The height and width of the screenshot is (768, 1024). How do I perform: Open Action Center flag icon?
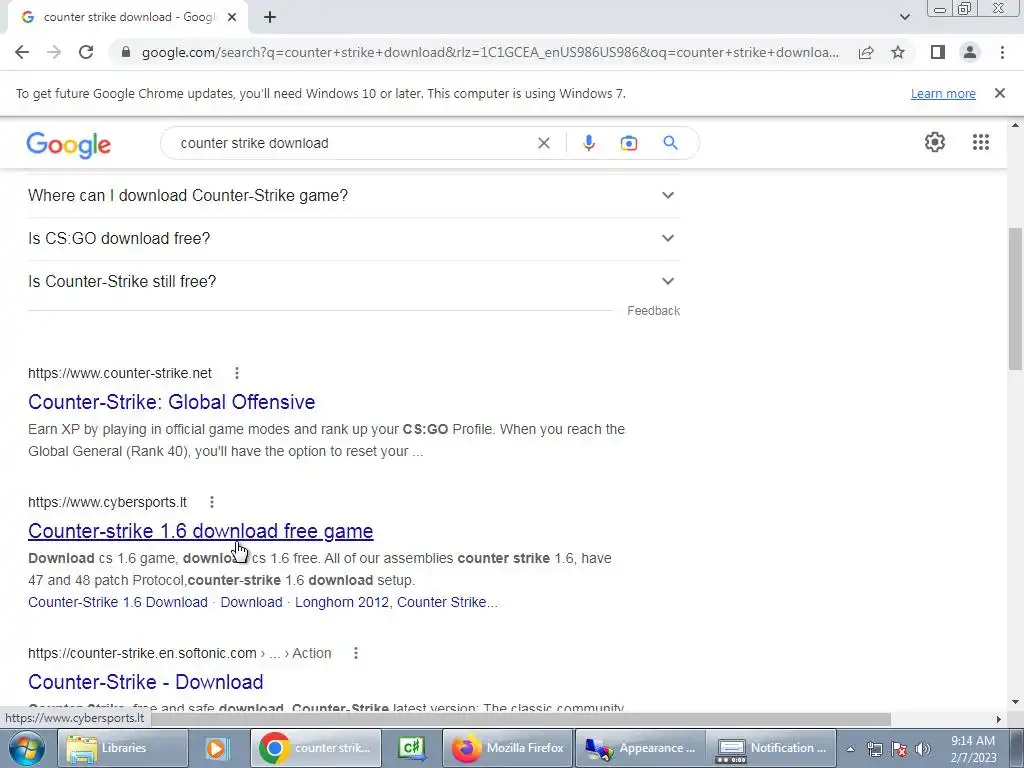click(x=899, y=749)
